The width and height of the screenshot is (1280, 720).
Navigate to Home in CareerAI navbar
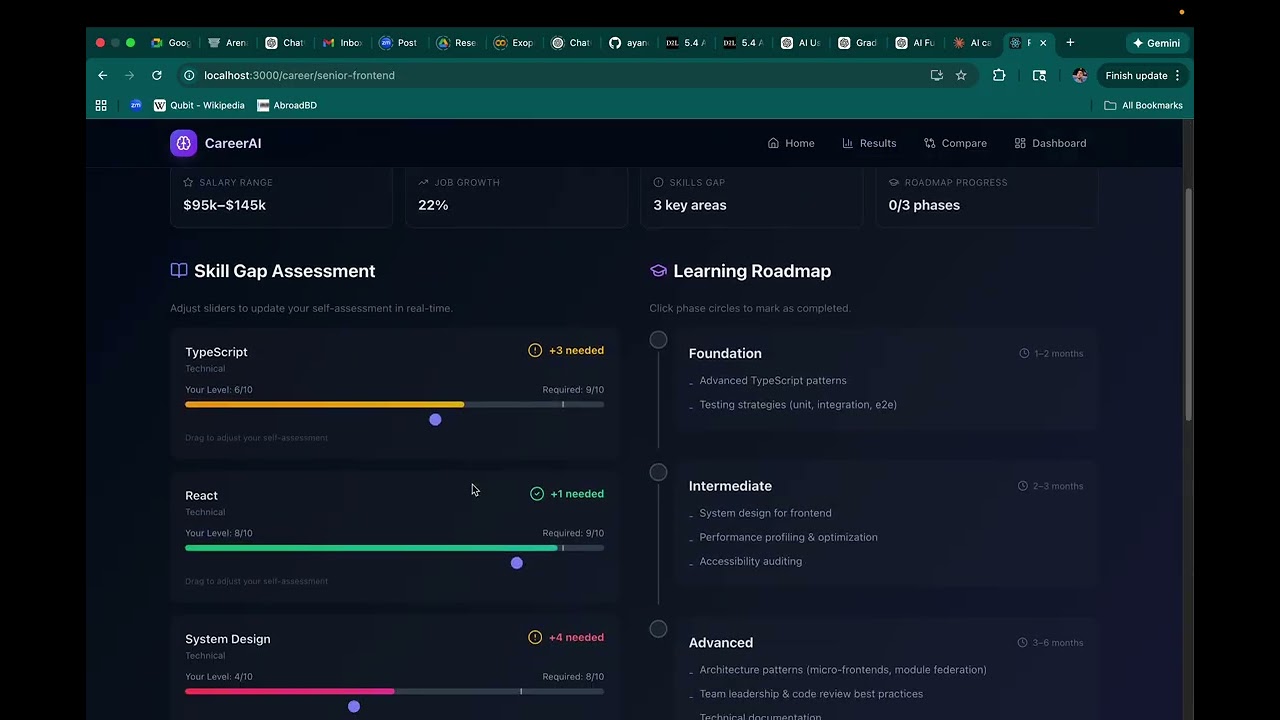791,143
